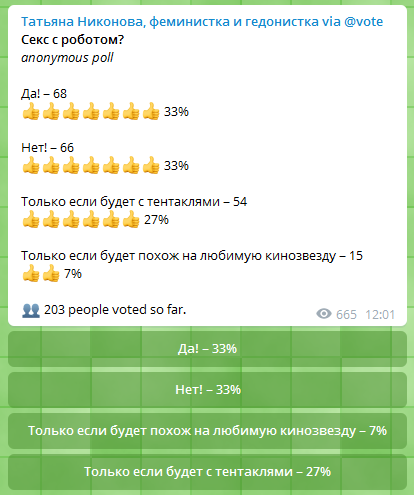Click last thumbs-up emoji in "Да!" row beside 33%
Screen dimensions: 414x495
(x=151, y=111)
